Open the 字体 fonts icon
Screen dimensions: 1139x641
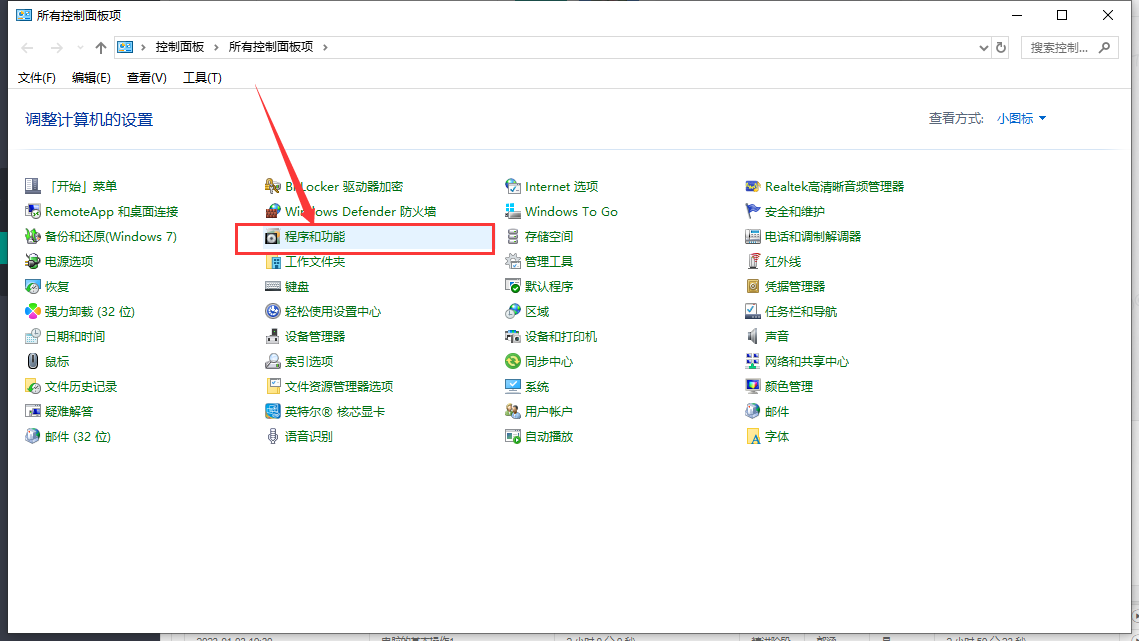coord(753,436)
